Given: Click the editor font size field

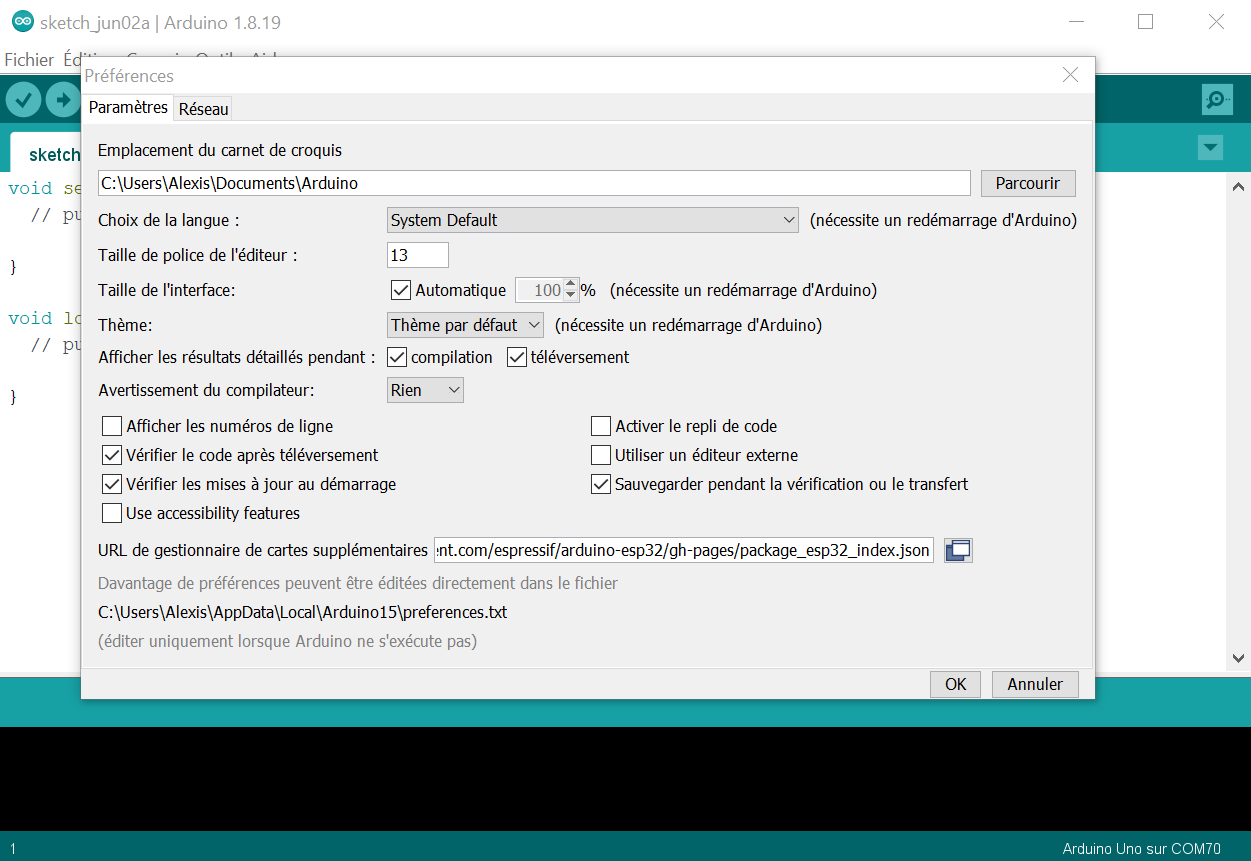Looking at the screenshot, I should click(x=418, y=255).
